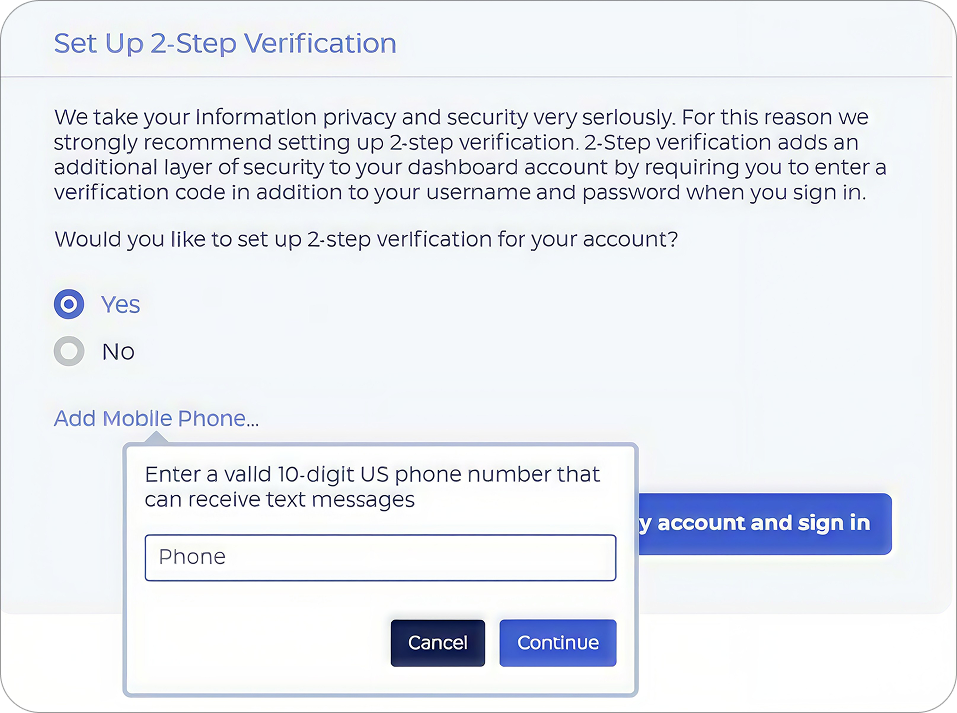Click the Yes option label text

120,304
